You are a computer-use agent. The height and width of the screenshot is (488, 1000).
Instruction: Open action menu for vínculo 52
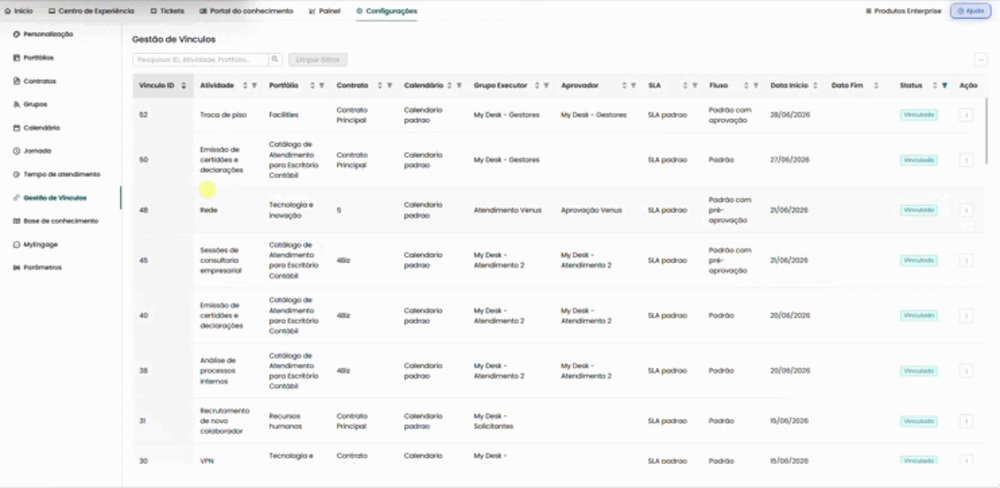(x=966, y=115)
